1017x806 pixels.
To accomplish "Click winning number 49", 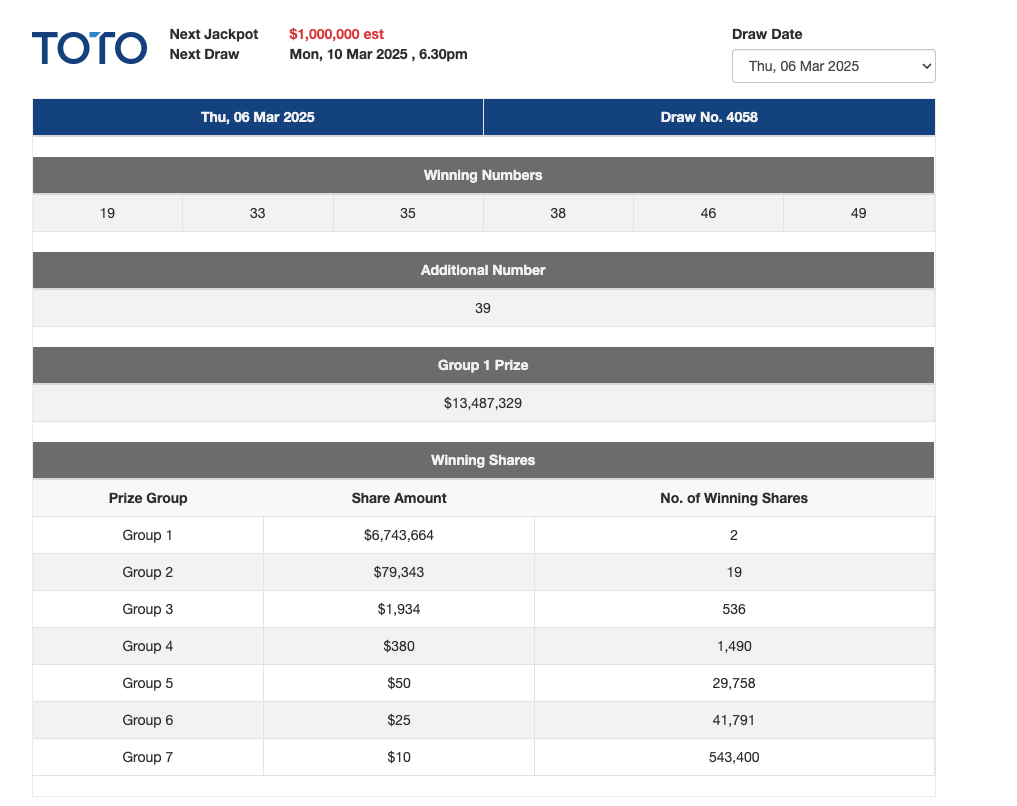I will coord(859,213).
